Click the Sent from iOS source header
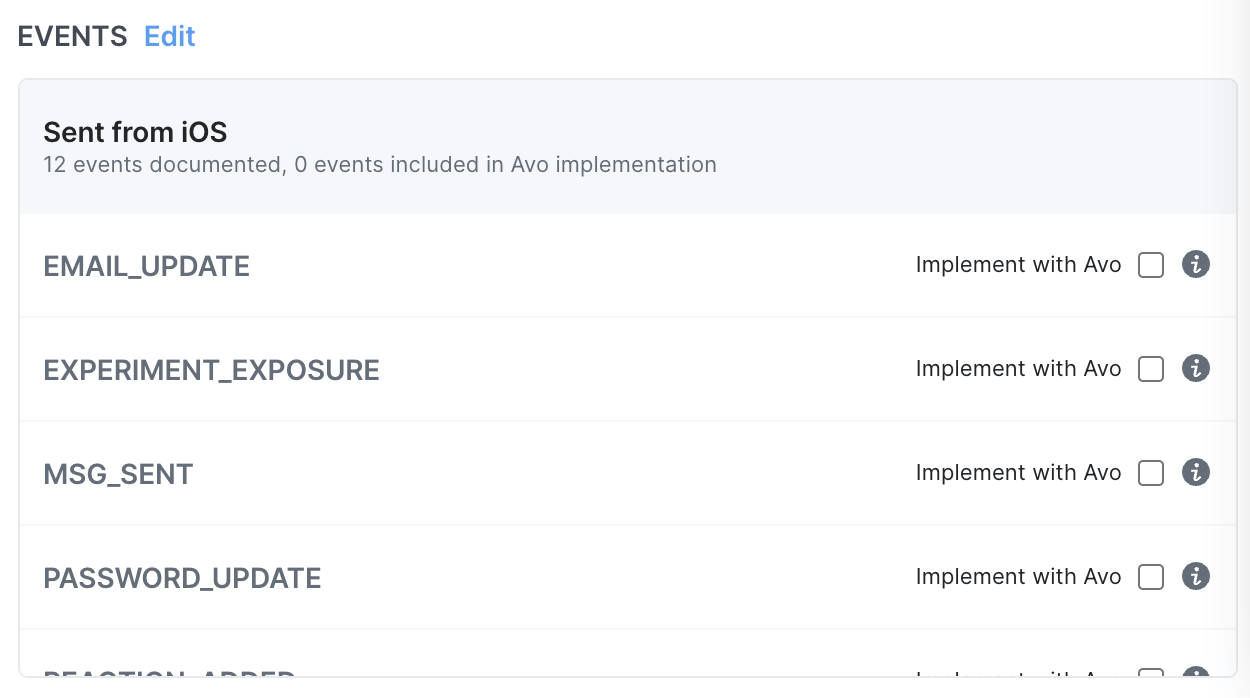The width and height of the screenshot is (1250, 698). click(x=135, y=132)
